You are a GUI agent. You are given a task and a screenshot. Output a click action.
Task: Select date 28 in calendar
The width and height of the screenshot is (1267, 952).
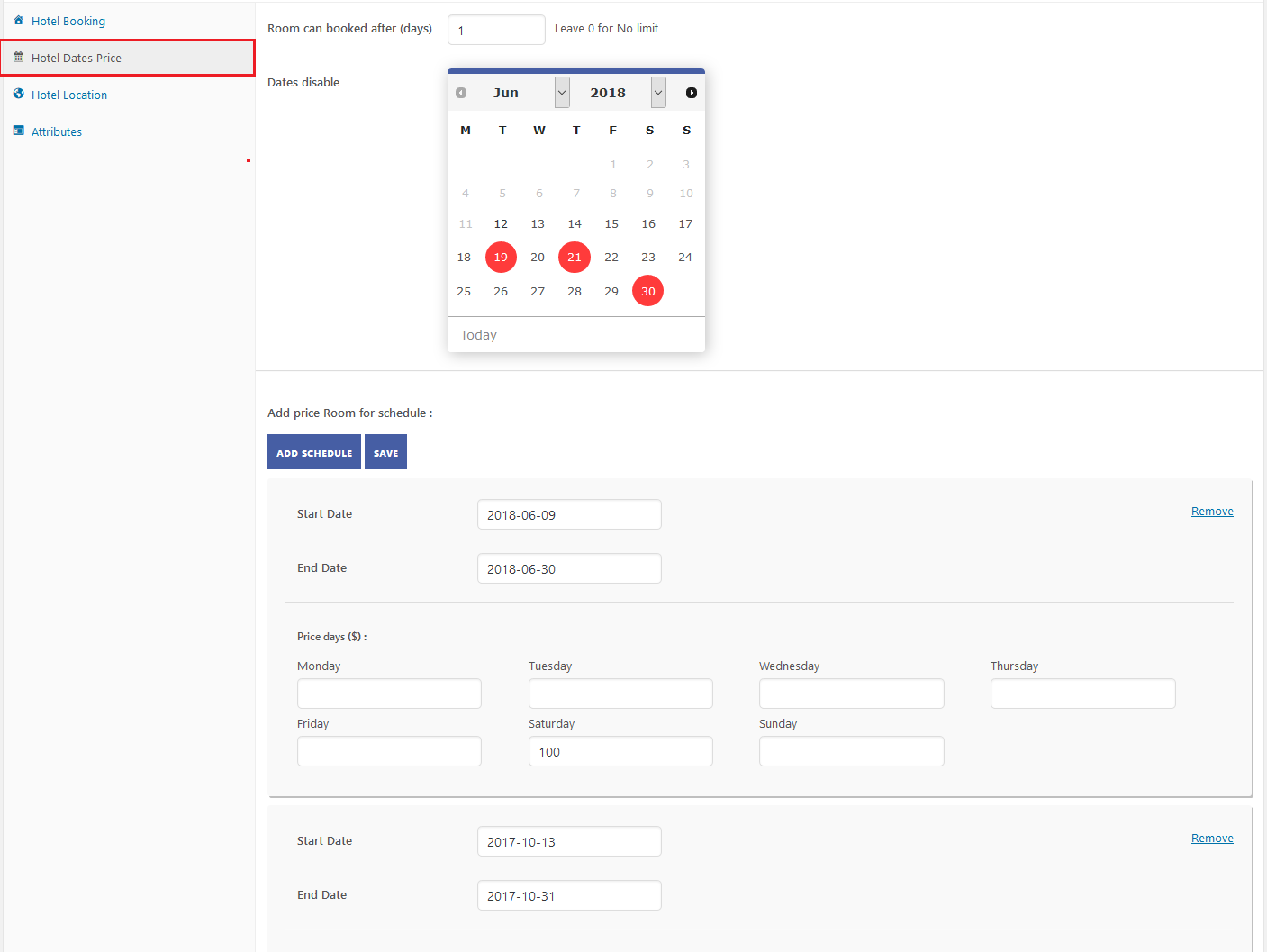coord(575,292)
